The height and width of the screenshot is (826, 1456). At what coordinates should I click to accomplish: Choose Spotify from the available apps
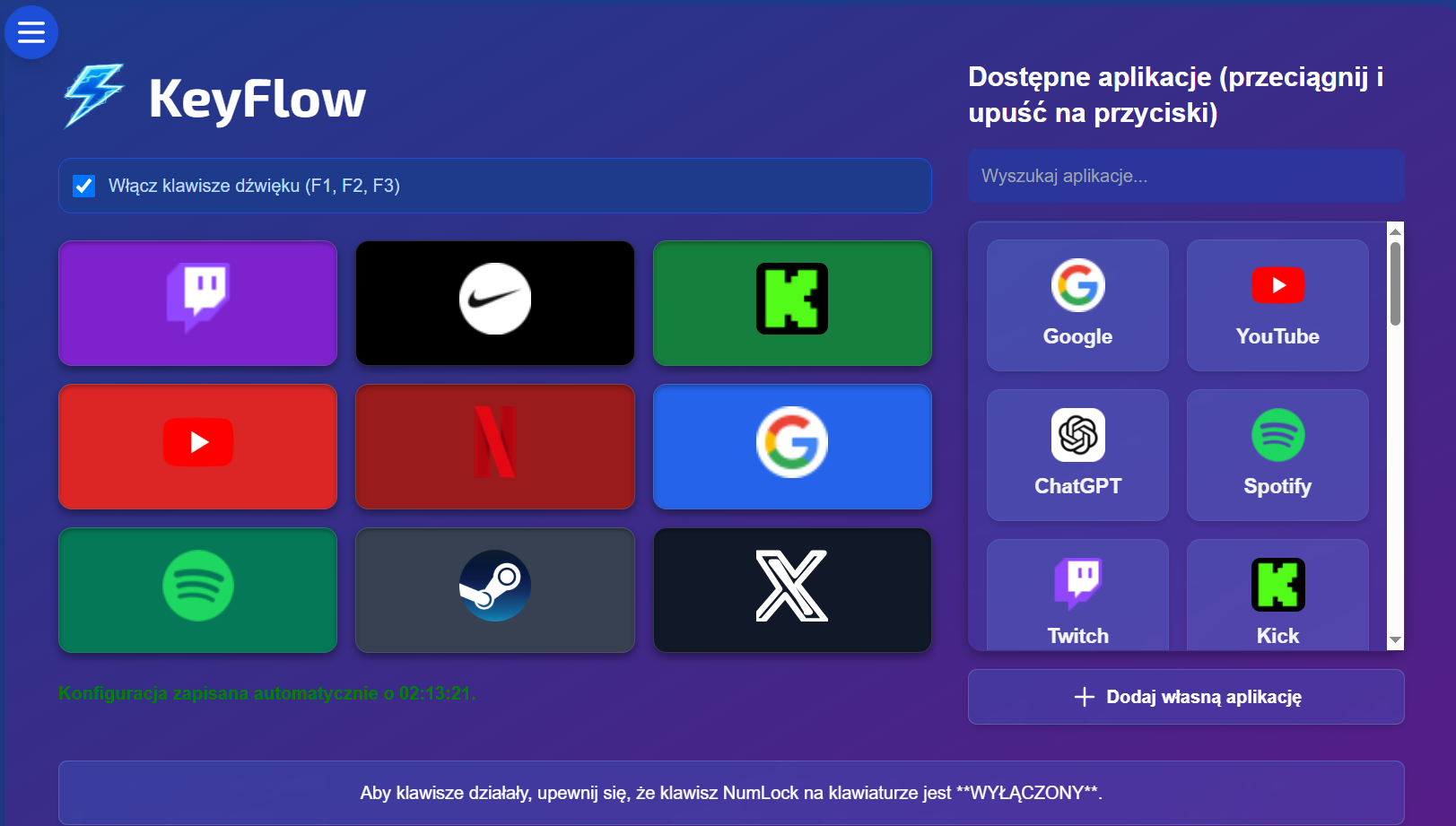coord(1277,455)
